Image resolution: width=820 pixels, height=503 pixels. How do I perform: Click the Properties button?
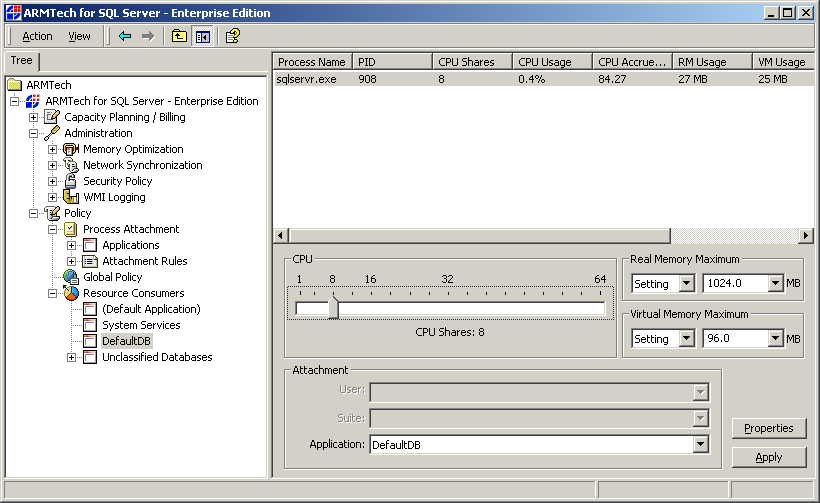(x=769, y=428)
